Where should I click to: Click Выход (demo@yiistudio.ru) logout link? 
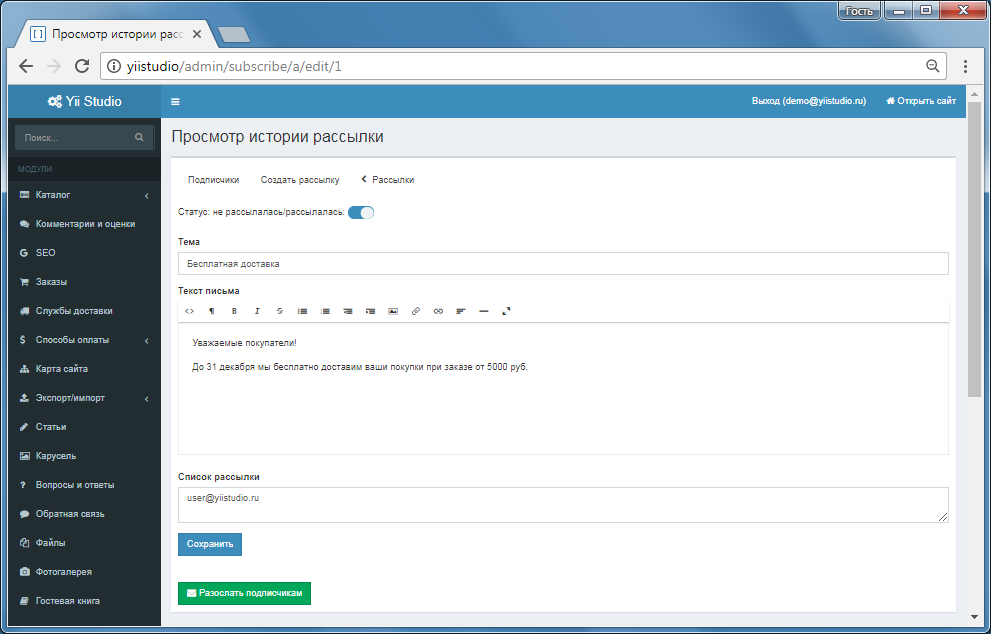tap(808, 101)
